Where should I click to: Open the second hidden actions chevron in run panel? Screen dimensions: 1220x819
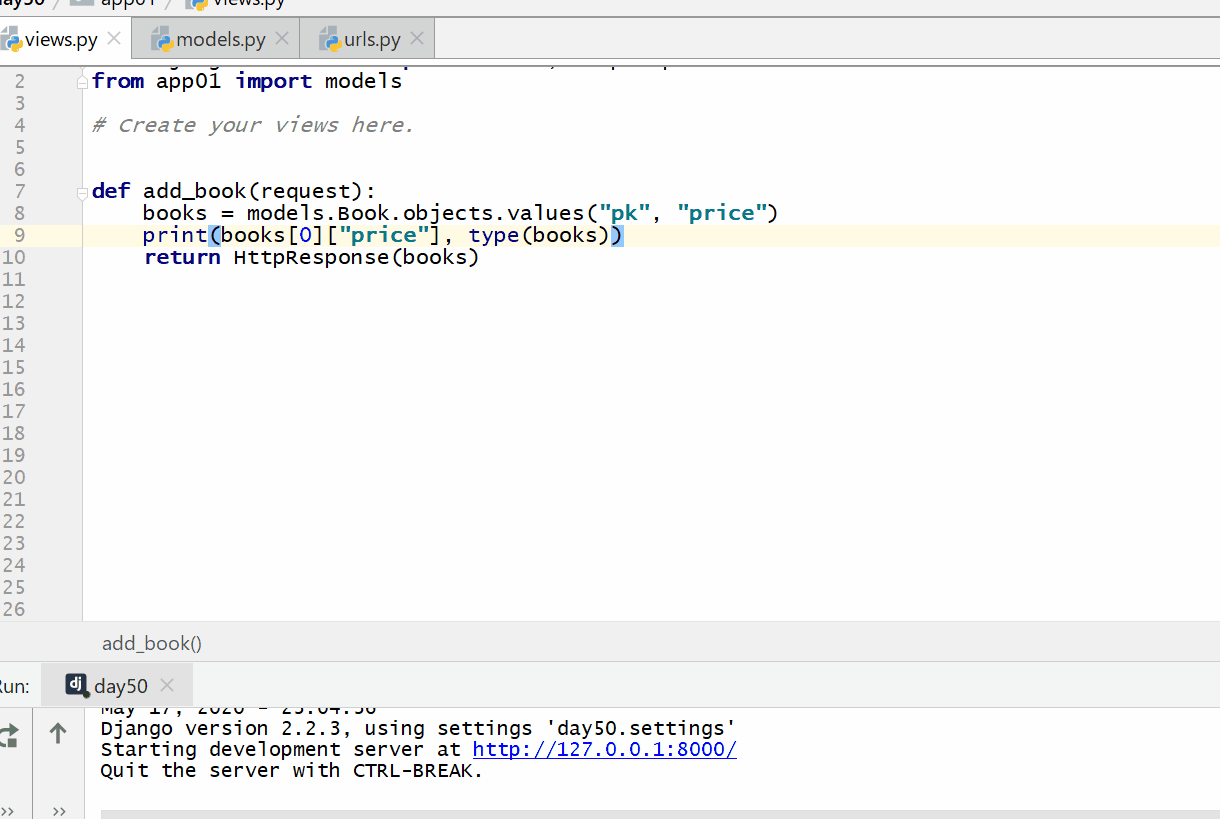tap(58, 810)
